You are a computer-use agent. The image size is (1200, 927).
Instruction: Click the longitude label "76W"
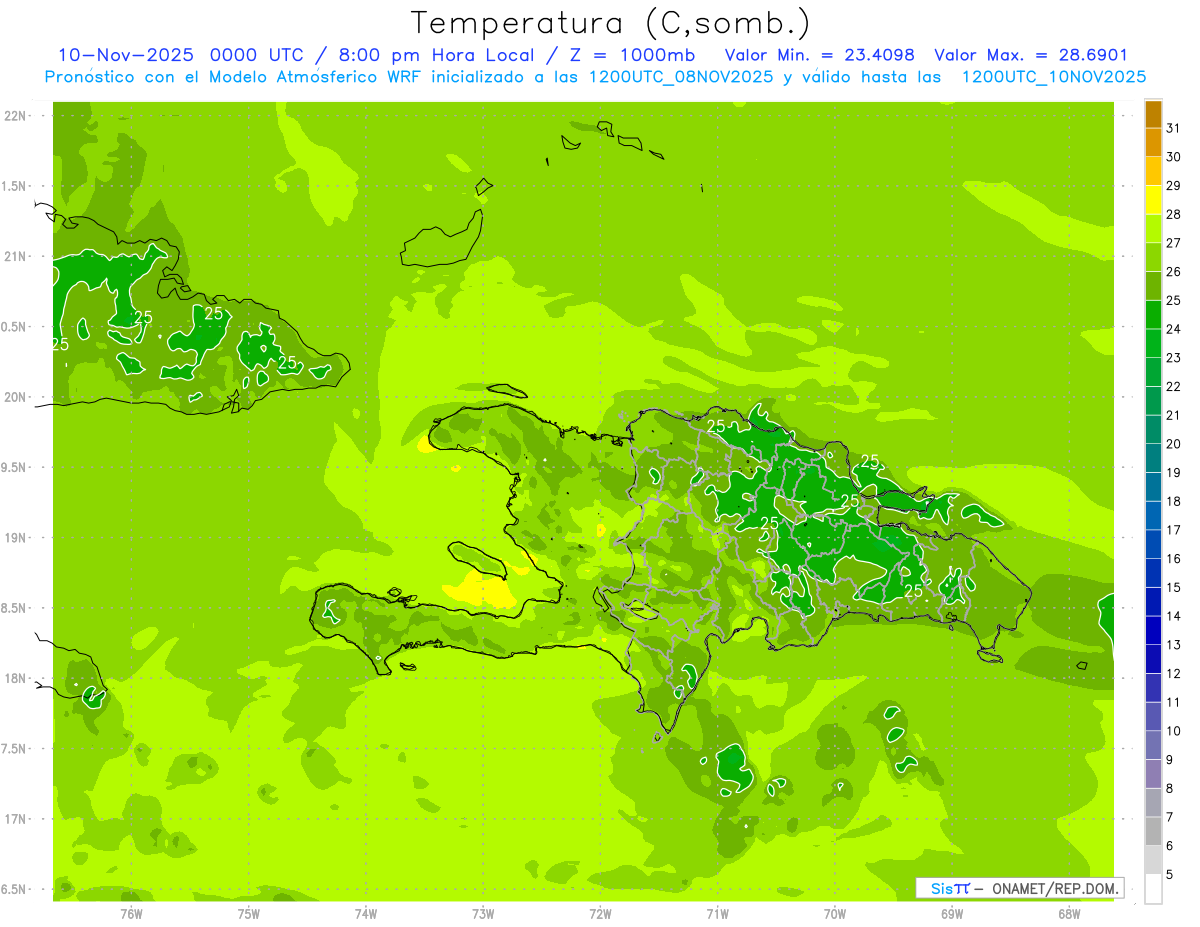point(131,913)
